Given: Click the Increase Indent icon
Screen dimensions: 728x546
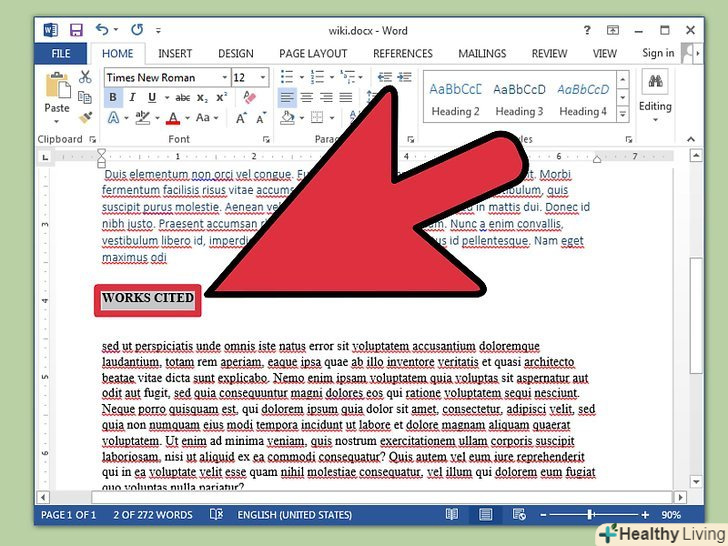Looking at the screenshot, I should click(404, 77).
